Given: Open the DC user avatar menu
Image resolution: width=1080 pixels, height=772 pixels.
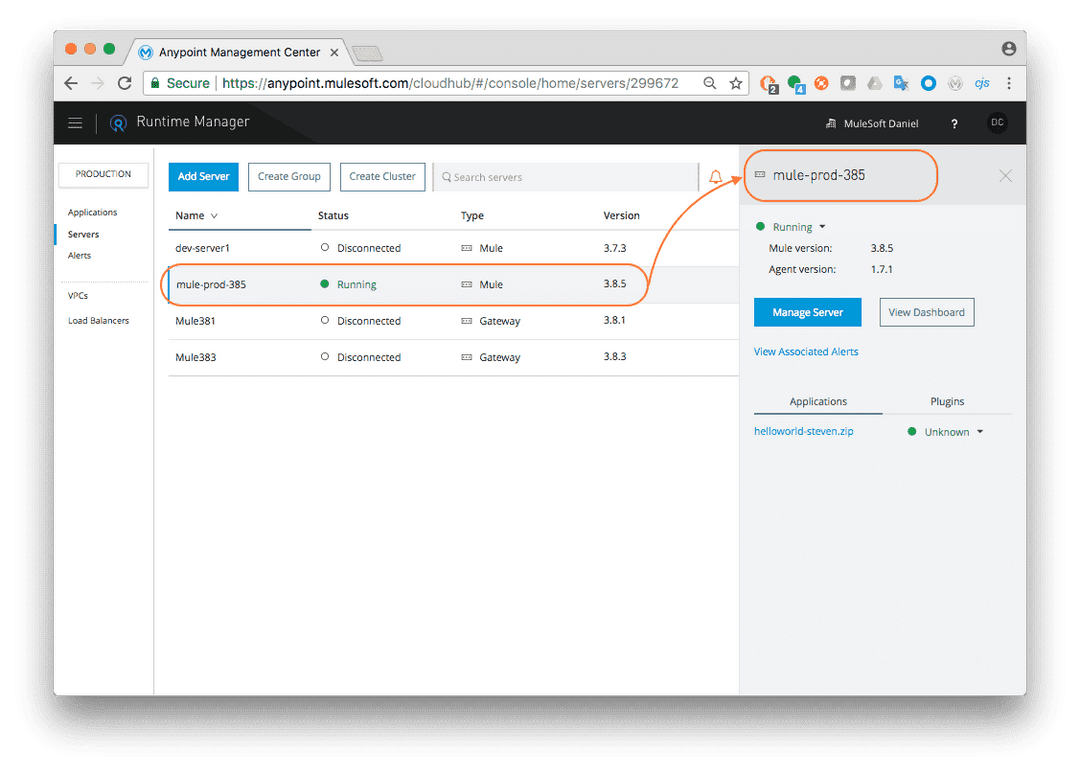Looking at the screenshot, I should click(x=997, y=123).
